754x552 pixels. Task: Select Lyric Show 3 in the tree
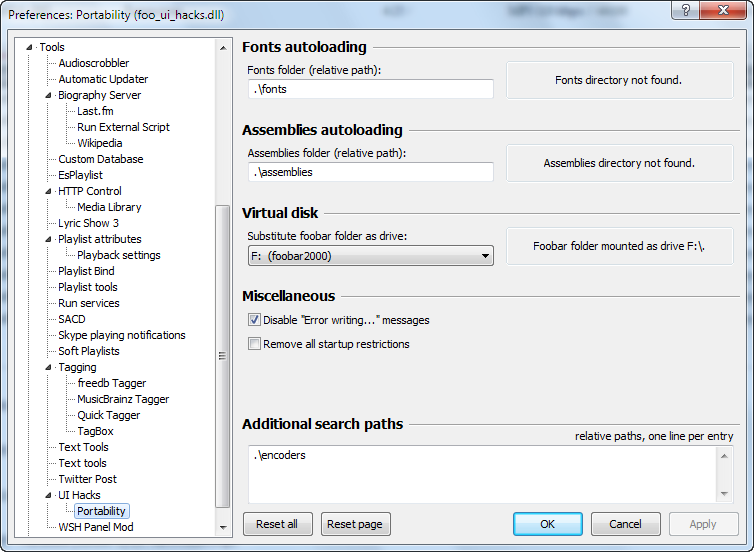88,223
